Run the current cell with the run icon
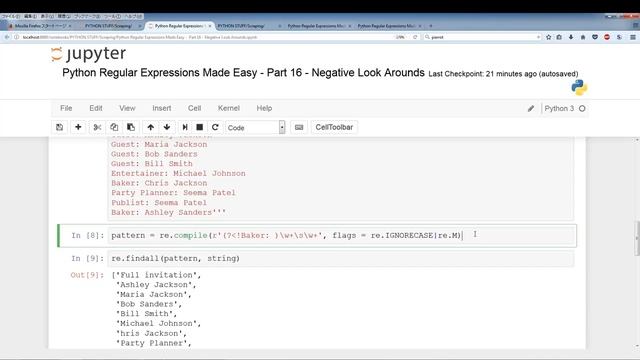Viewport: 640px width, 360px height. point(185,127)
